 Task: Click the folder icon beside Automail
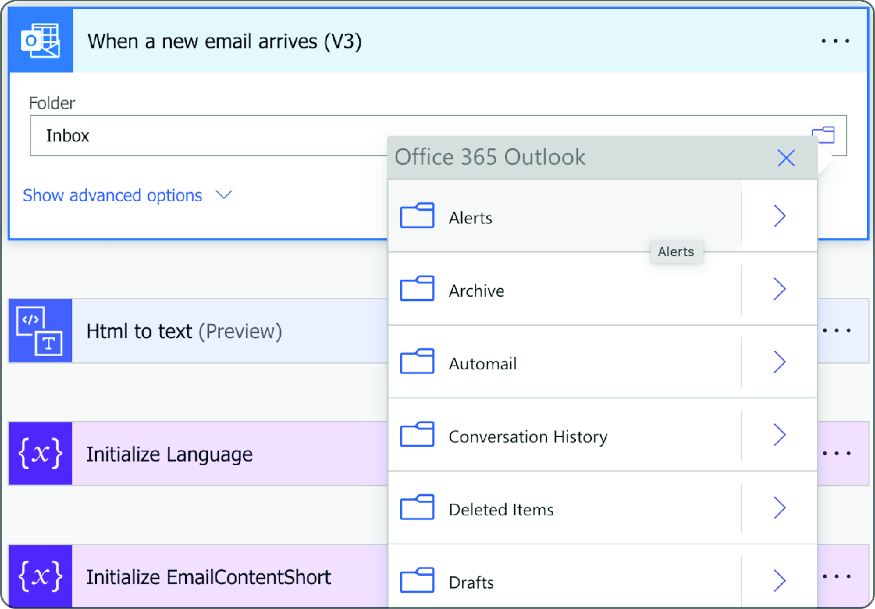pyautogui.click(x=417, y=361)
